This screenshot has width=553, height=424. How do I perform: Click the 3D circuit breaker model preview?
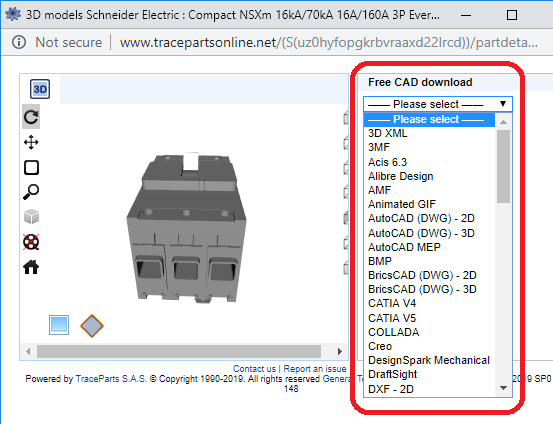[187, 228]
